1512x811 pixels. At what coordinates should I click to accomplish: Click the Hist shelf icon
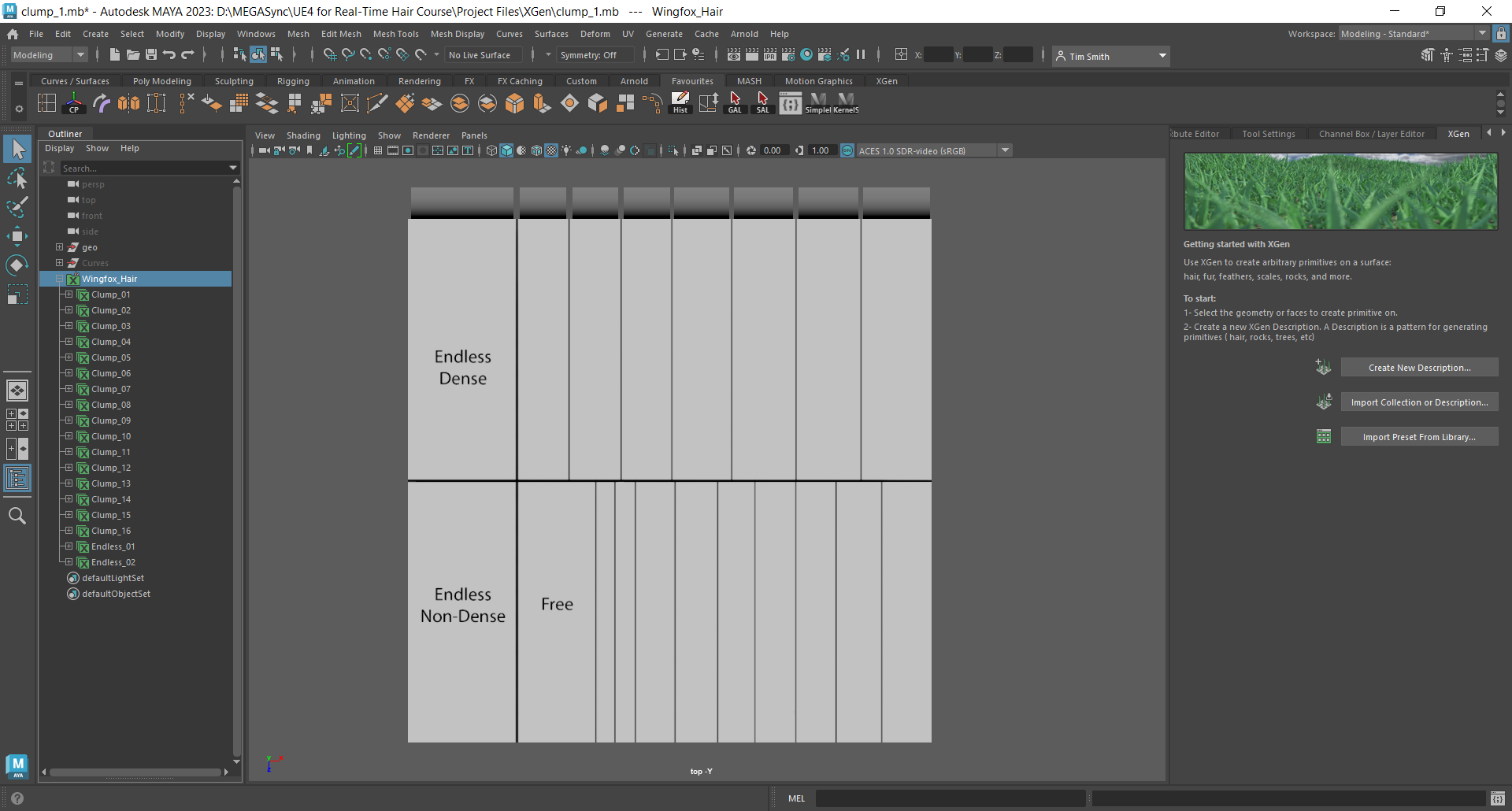point(680,103)
